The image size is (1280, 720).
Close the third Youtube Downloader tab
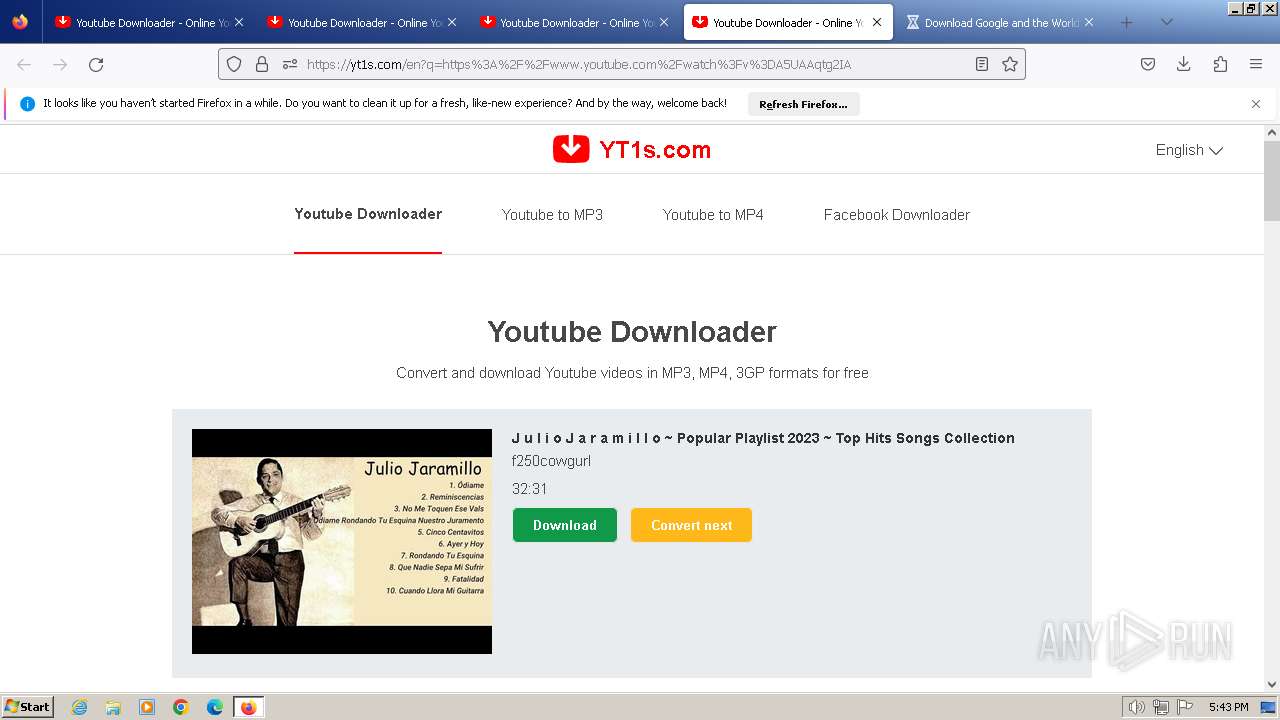point(663,22)
